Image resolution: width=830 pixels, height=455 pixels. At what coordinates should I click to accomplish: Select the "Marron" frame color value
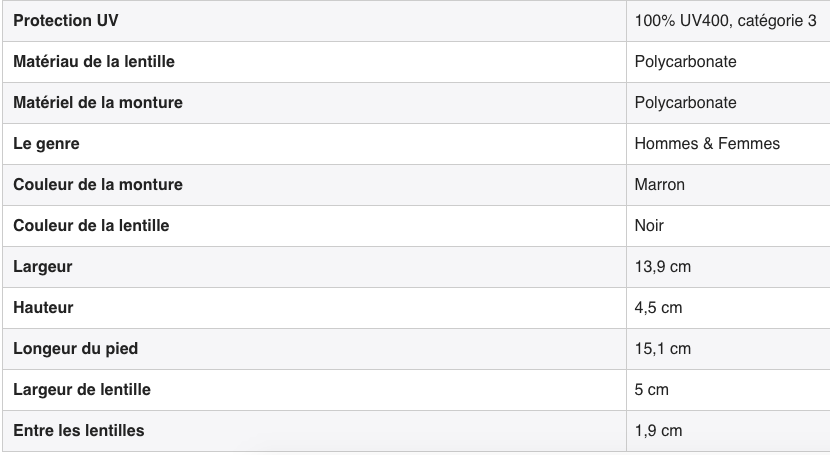[x=659, y=185]
